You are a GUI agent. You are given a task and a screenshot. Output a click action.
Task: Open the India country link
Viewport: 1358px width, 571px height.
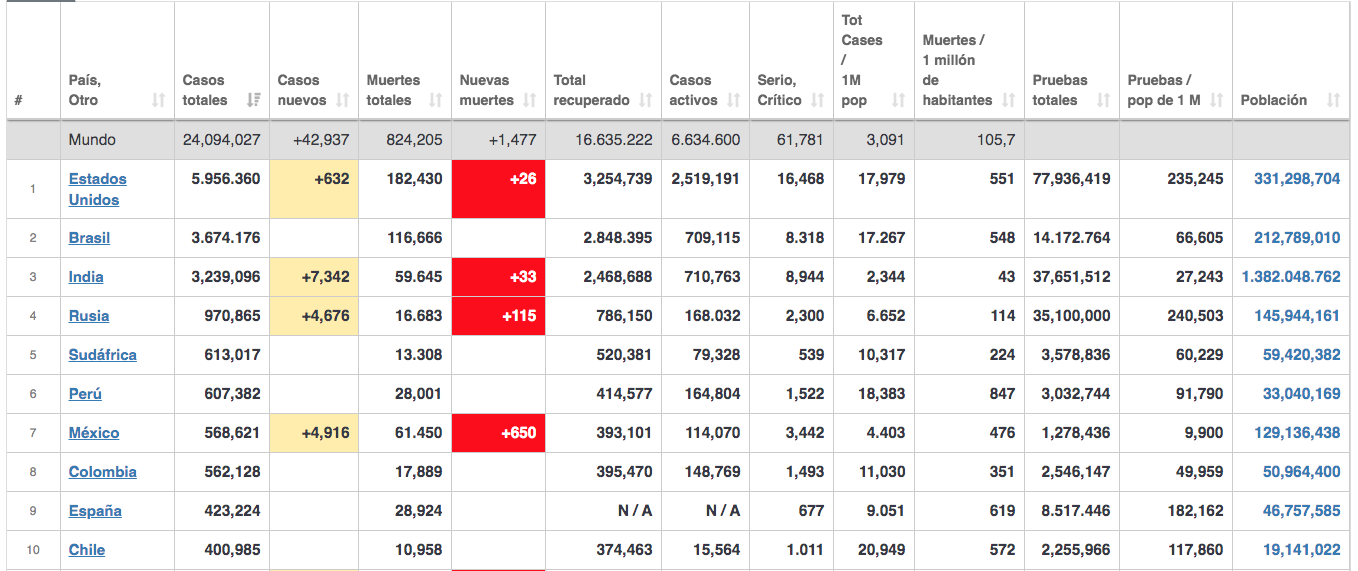(86, 277)
